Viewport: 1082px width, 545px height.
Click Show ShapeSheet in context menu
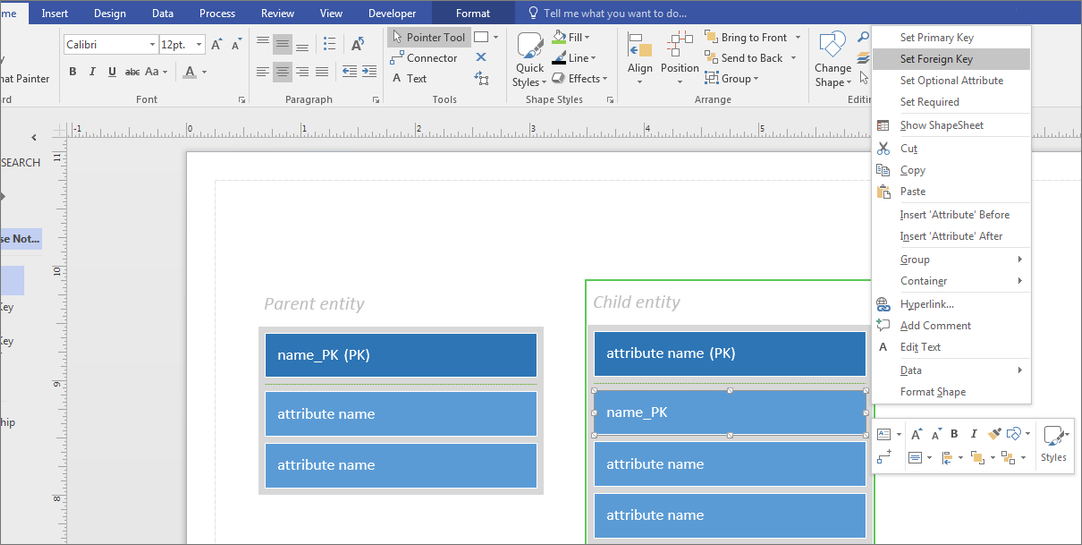(x=941, y=125)
